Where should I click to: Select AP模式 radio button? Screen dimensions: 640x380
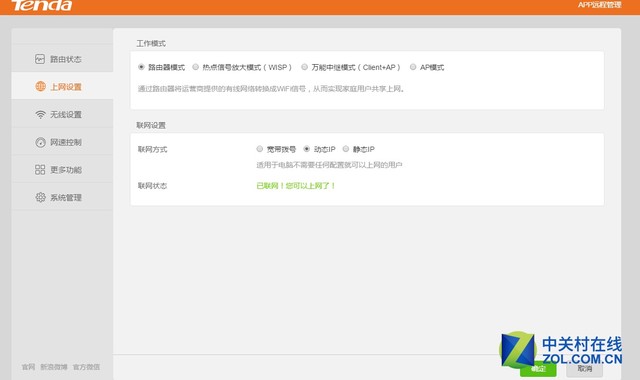coord(413,67)
